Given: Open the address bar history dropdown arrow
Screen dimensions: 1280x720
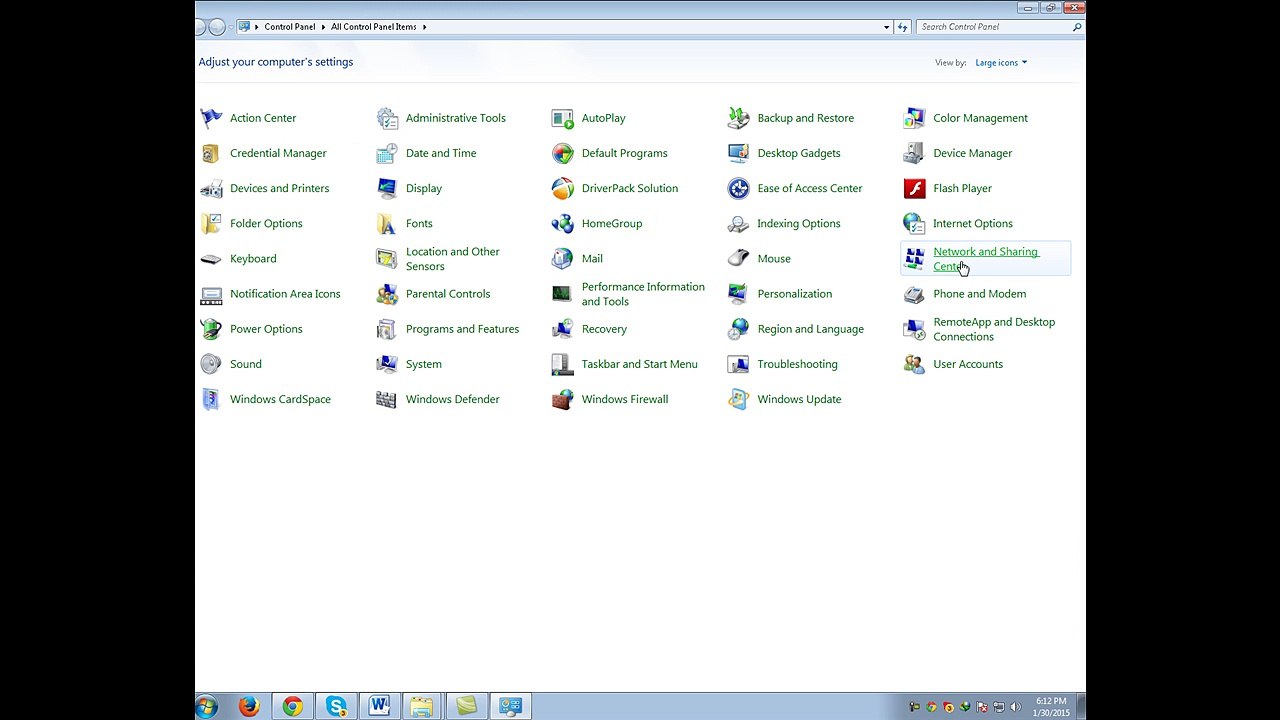Looking at the screenshot, I should click(886, 27).
